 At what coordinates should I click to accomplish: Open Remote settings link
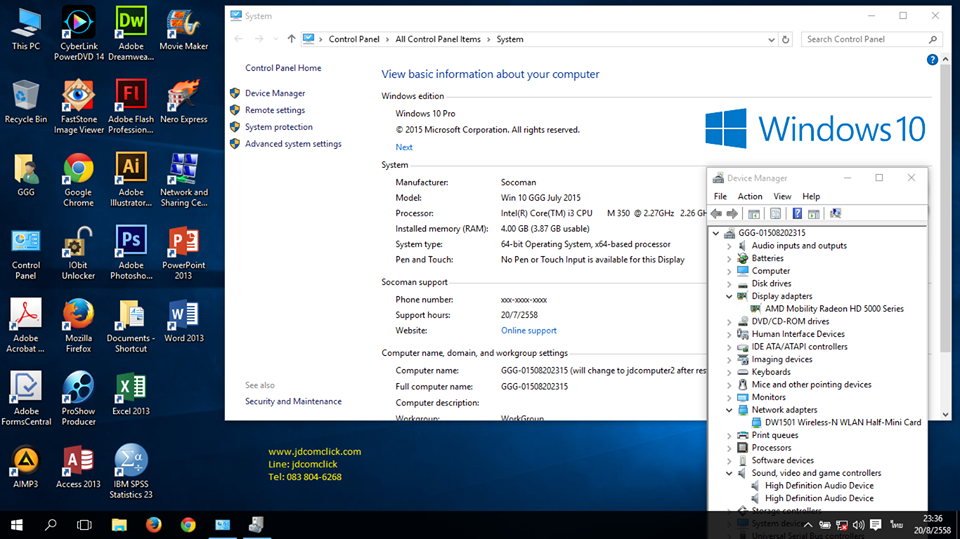pyautogui.click(x=275, y=110)
